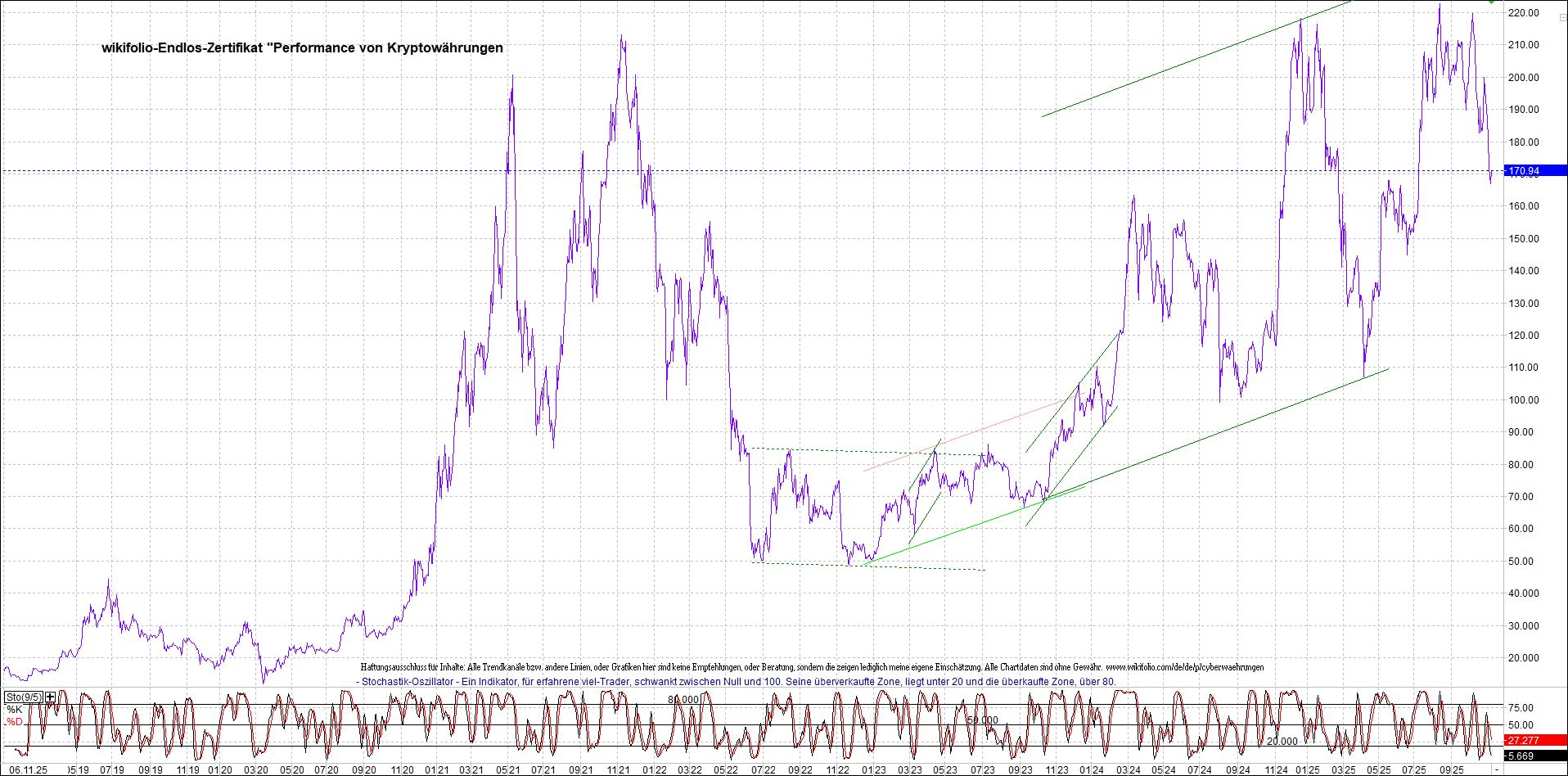Click the 50.000 midline level label
This screenshot has height=776, width=1568.
[x=982, y=720]
